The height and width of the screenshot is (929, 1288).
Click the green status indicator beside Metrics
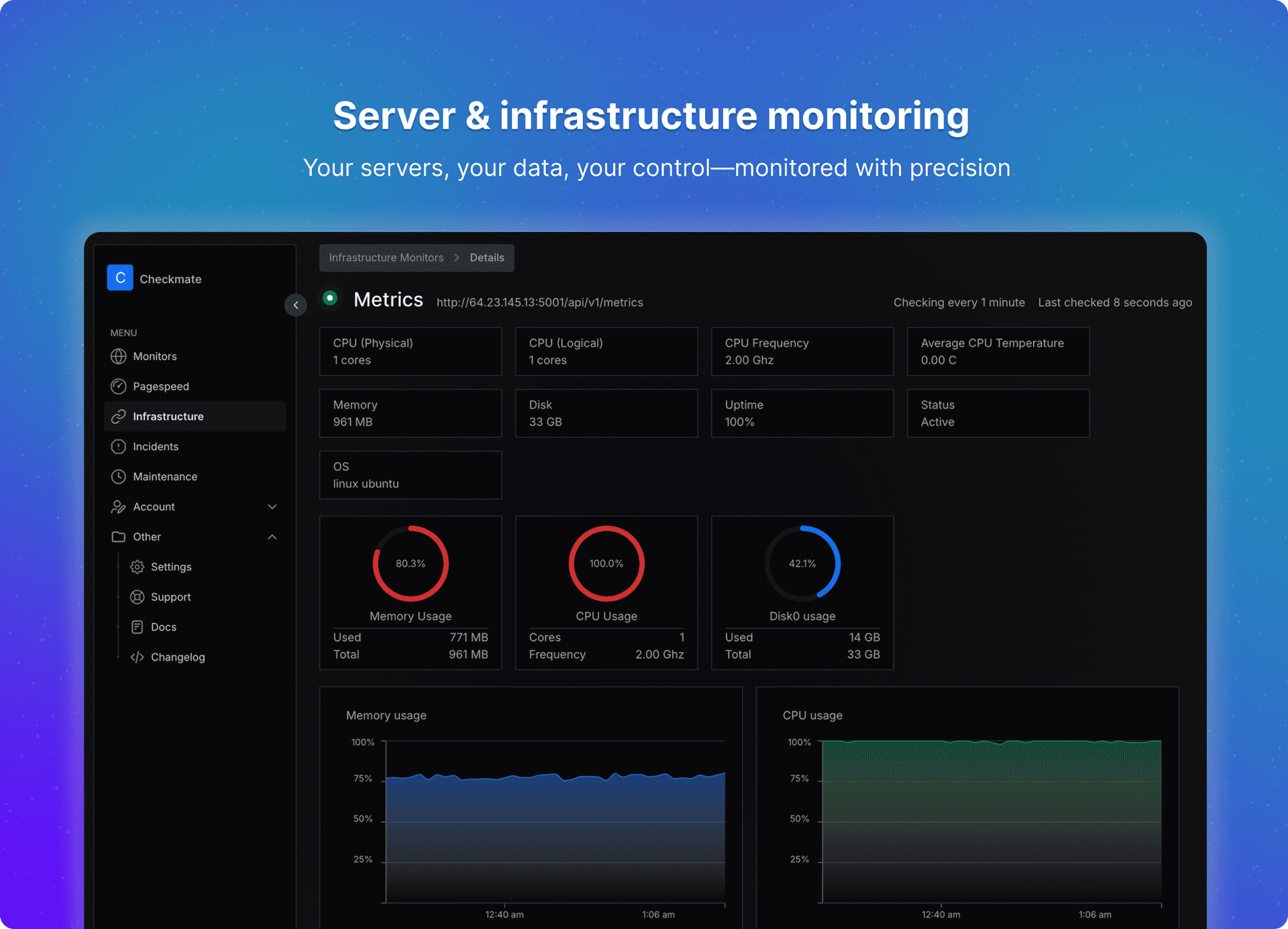[x=330, y=298]
